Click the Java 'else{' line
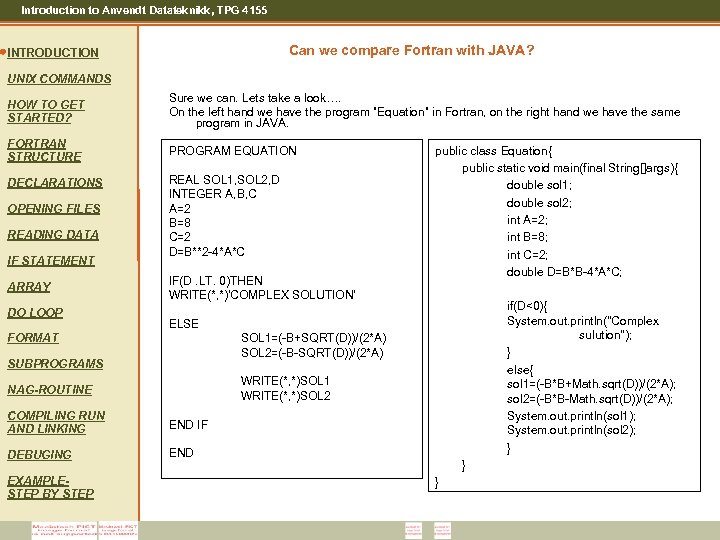 520,370
